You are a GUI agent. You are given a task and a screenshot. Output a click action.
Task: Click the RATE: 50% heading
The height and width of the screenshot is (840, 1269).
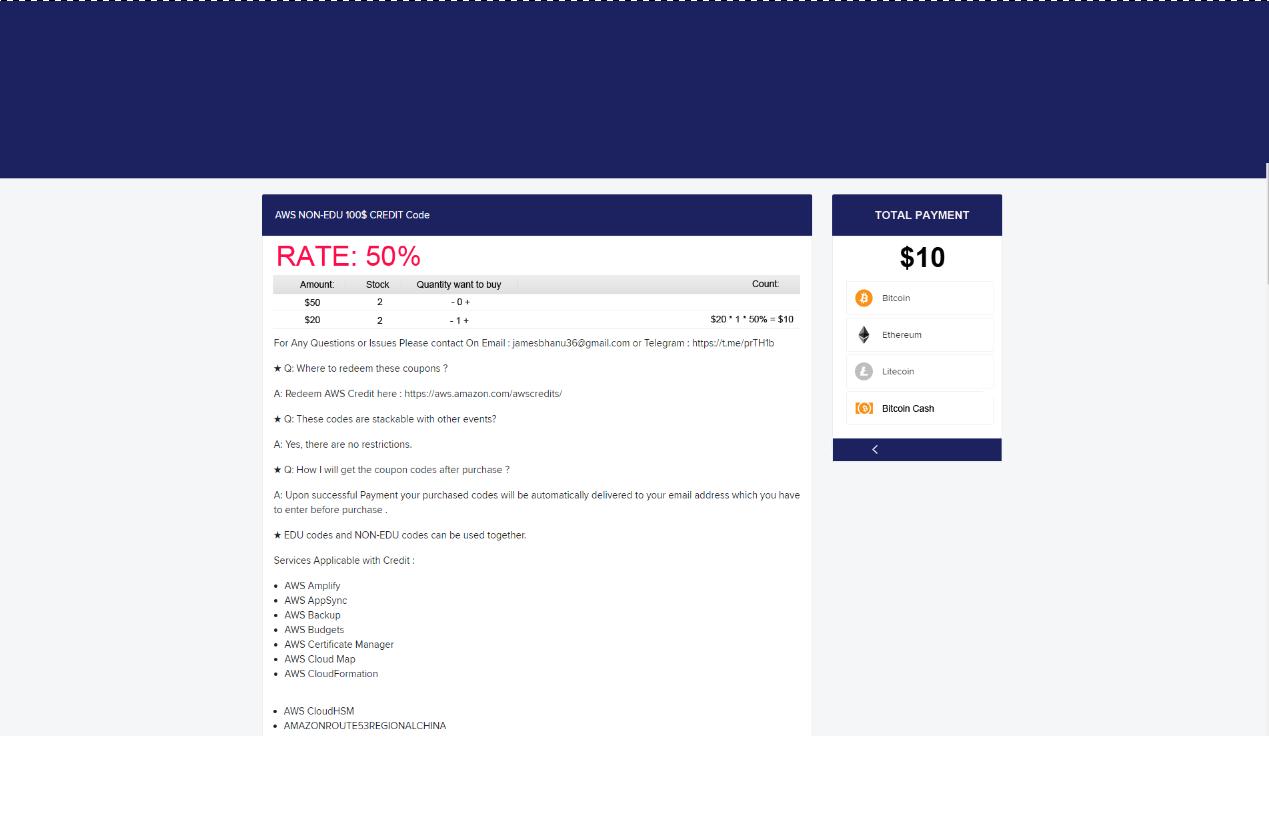[x=348, y=256]
